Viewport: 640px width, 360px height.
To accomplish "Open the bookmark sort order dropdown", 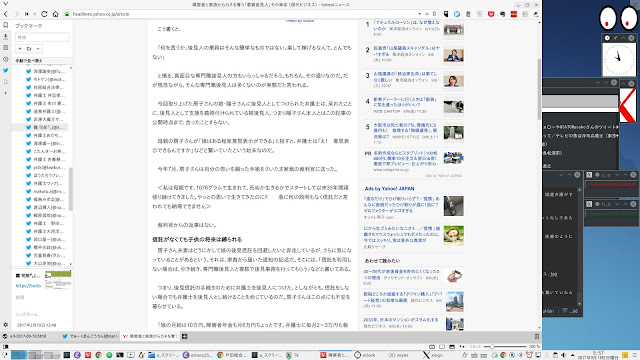I will (x=42, y=60).
